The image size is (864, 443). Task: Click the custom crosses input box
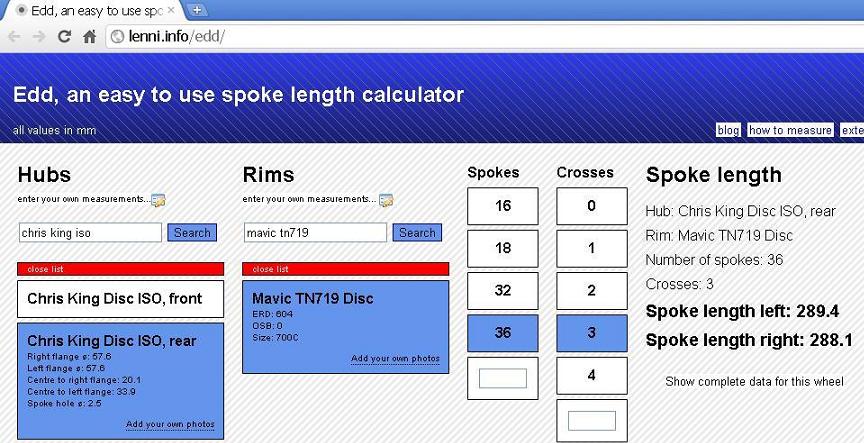[592, 421]
